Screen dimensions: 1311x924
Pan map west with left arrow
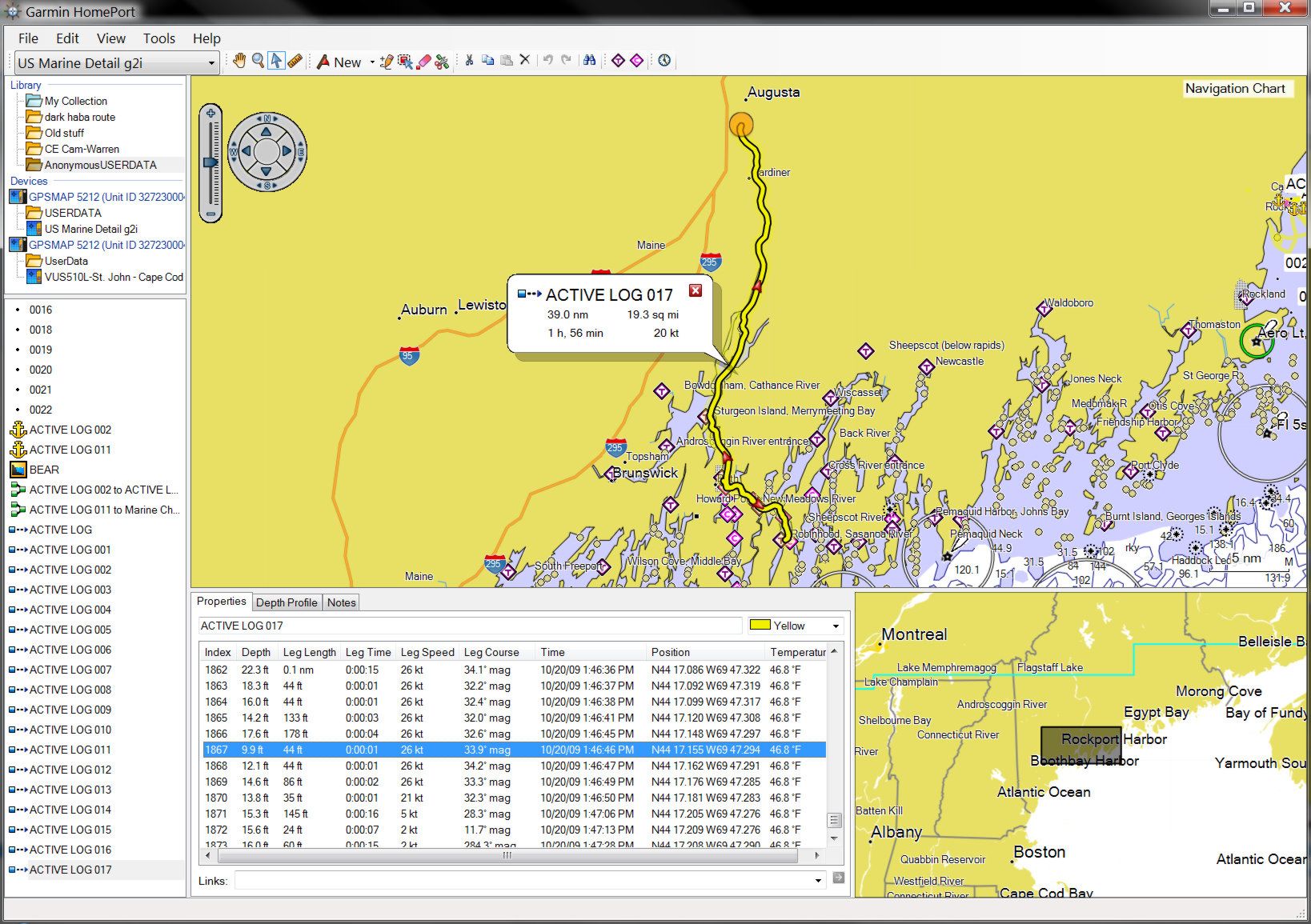point(247,151)
